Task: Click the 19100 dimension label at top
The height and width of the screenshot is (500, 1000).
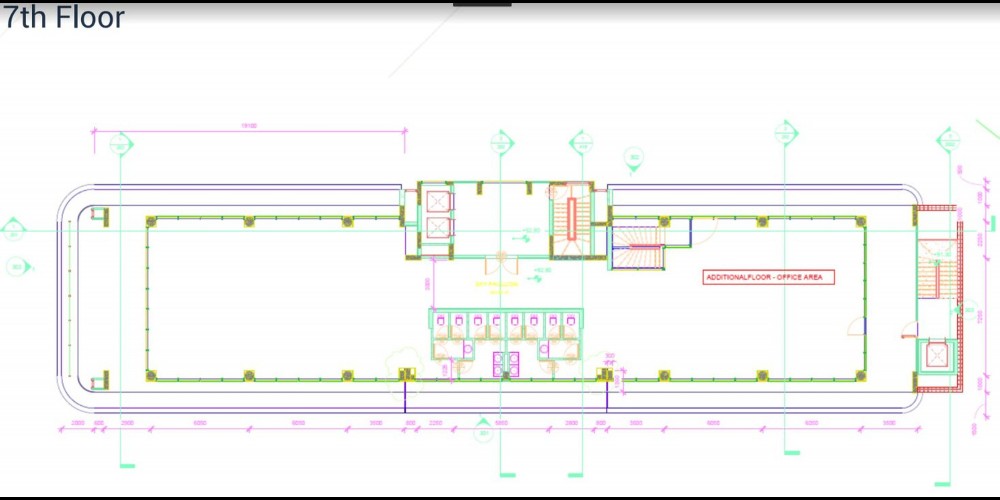Action: click(x=248, y=126)
